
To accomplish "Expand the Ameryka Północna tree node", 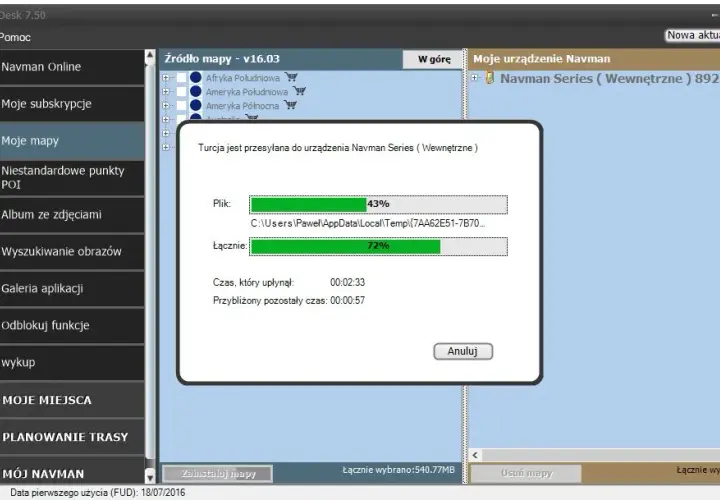I will pos(166,106).
